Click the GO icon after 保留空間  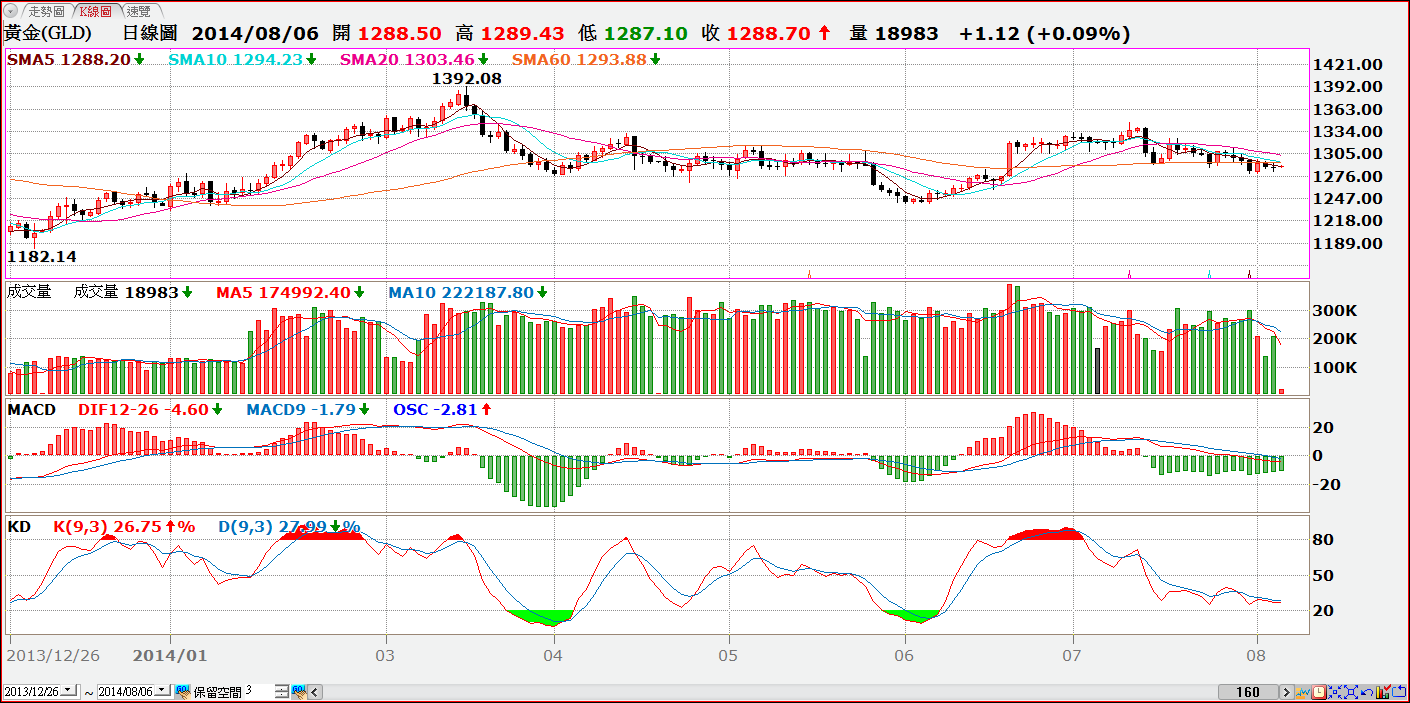pos(299,692)
